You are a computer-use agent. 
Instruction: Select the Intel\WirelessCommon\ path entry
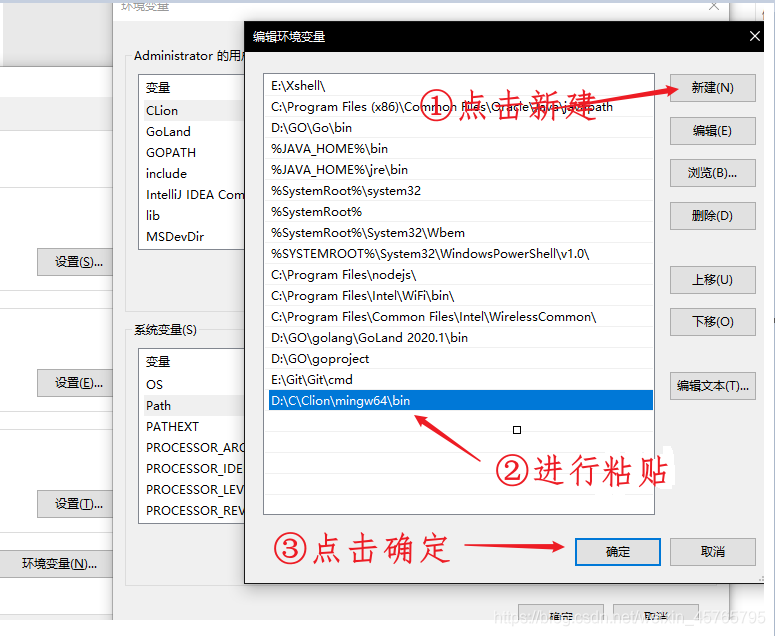pyautogui.click(x=459, y=317)
